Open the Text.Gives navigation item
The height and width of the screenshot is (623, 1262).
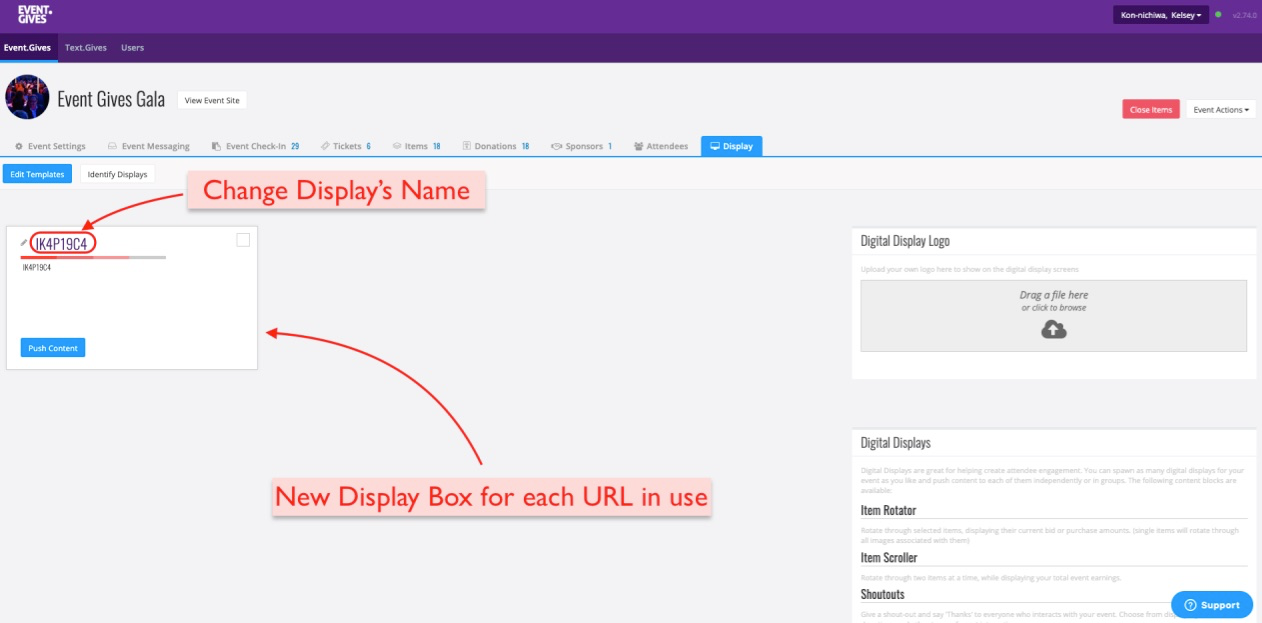[x=86, y=47]
